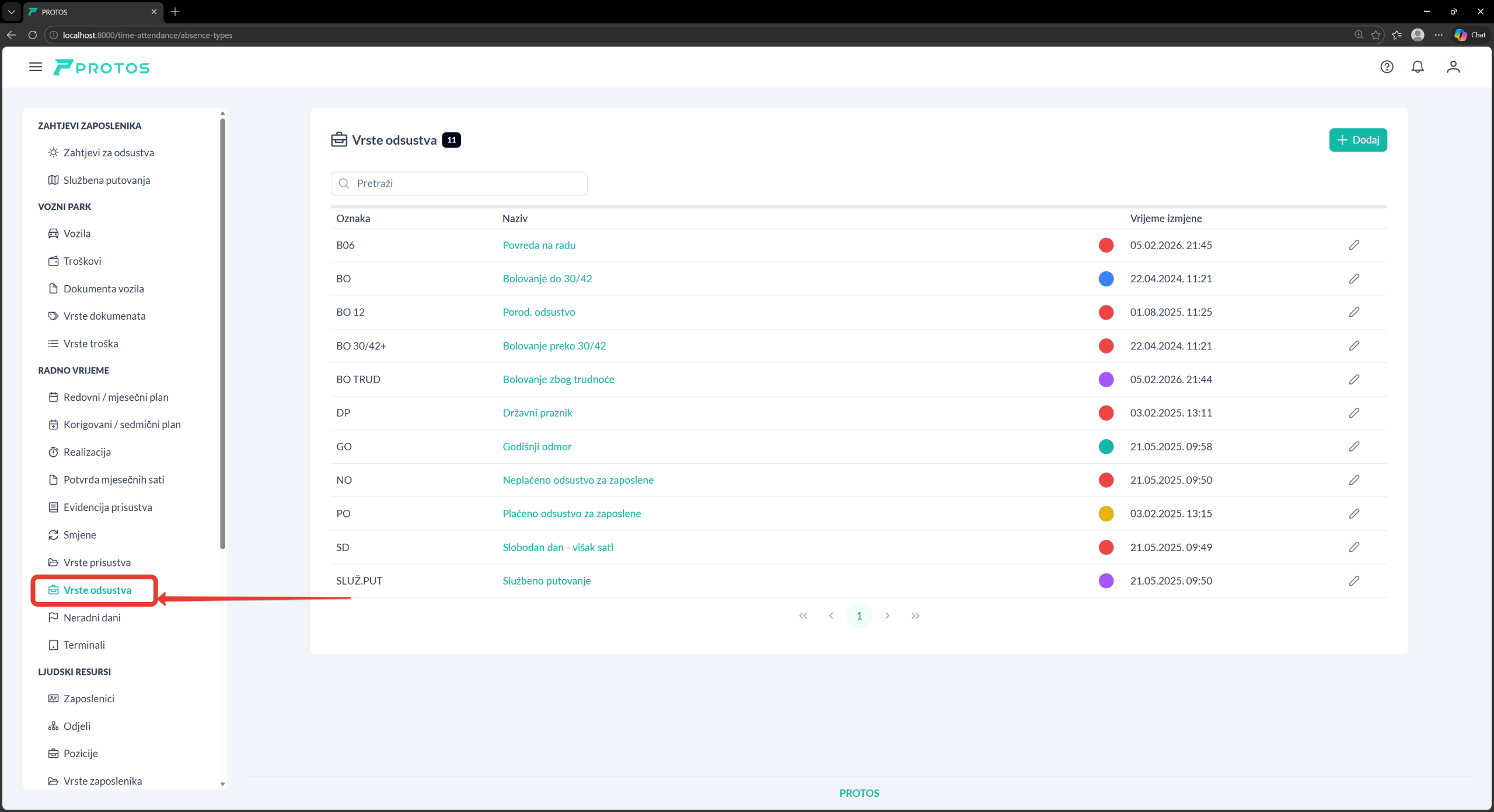Viewport: 1494px width, 812px height.
Task: Click the browser favorites star icon
Action: tap(1376, 35)
